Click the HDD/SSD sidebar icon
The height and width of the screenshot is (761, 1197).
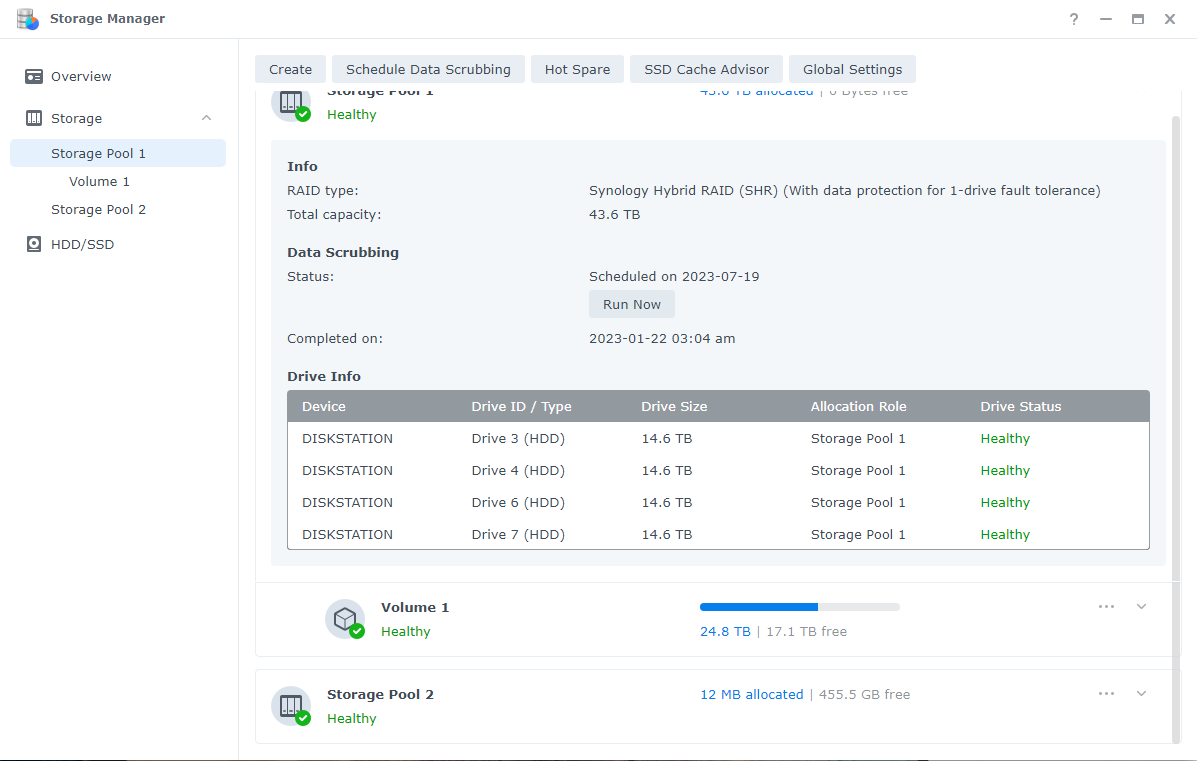click(x=34, y=244)
